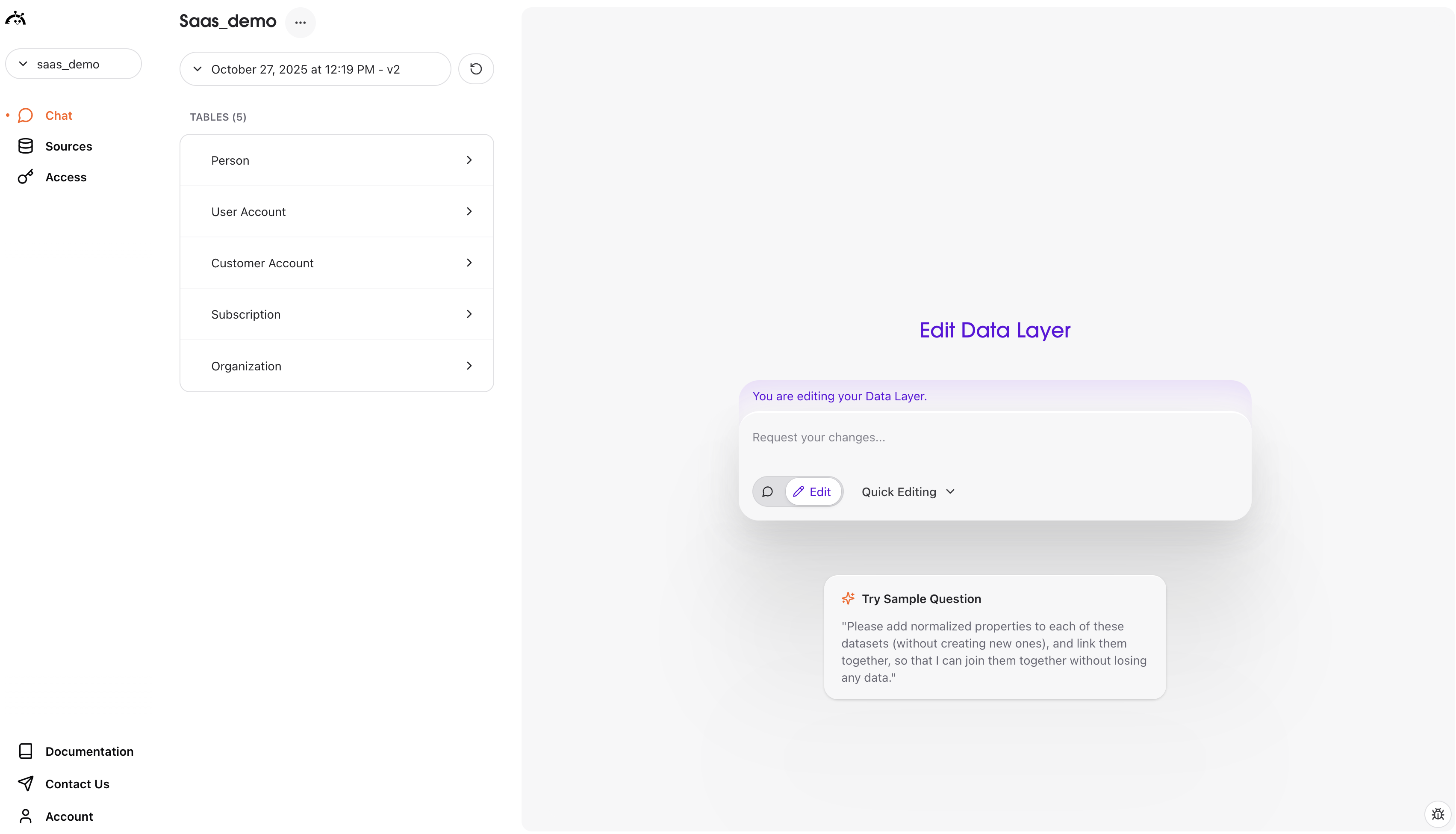Open the saas_demo workspace dropdown
The image size is (1456, 834).
[73, 64]
